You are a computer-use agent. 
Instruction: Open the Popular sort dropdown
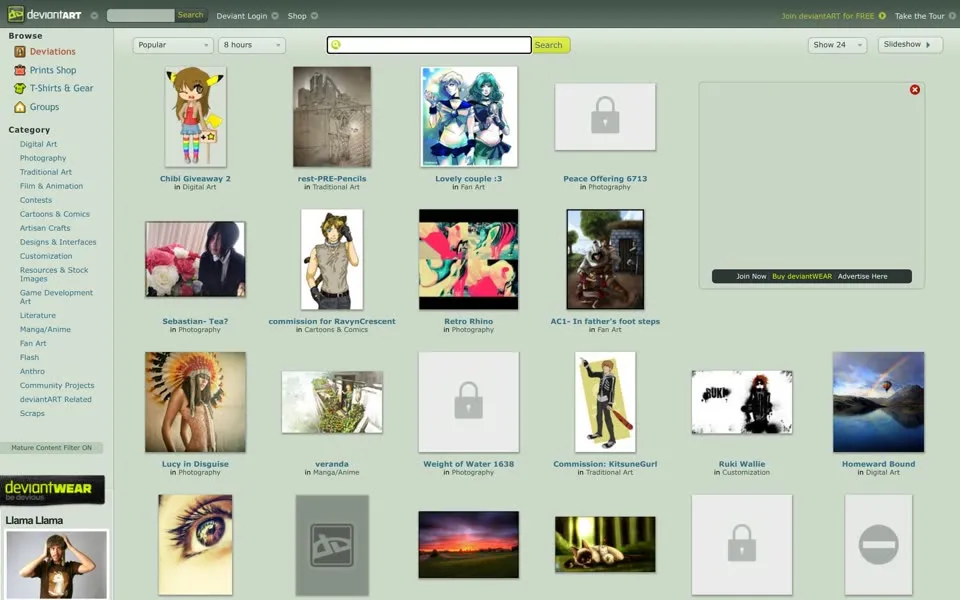click(x=173, y=45)
